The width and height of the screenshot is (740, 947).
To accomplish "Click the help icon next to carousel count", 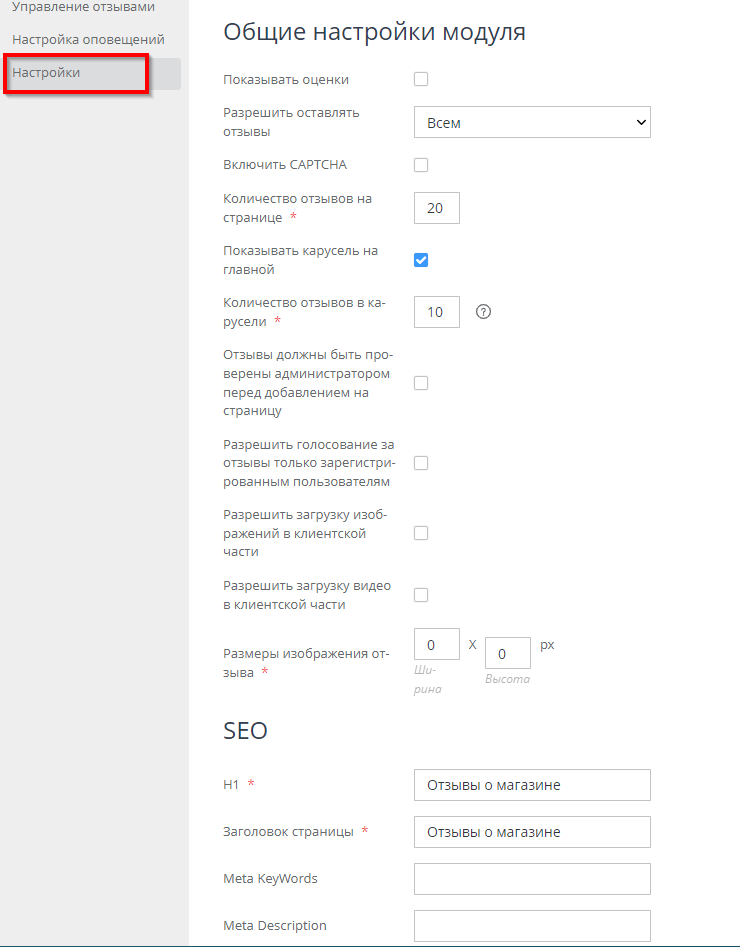I will 484,312.
